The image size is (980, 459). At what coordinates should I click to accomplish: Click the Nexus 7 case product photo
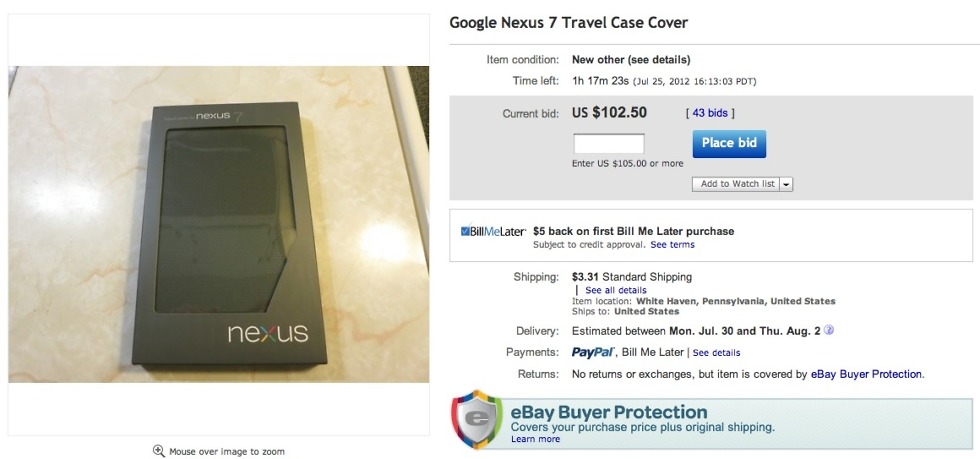[x=218, y=224]
